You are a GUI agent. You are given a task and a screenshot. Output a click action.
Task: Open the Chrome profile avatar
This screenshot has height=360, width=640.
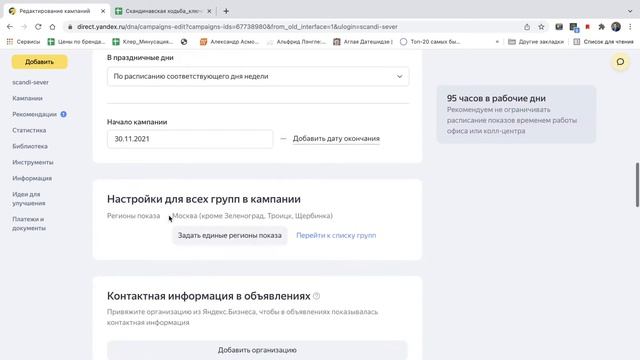tap(616, 27)
